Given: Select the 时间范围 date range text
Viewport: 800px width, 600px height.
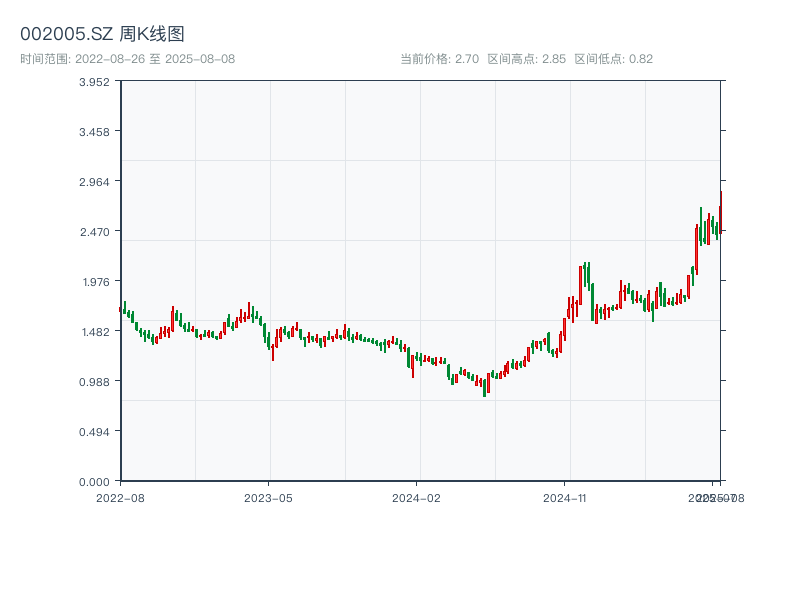Looking at the screenshot, I should [x=127, y=59].
